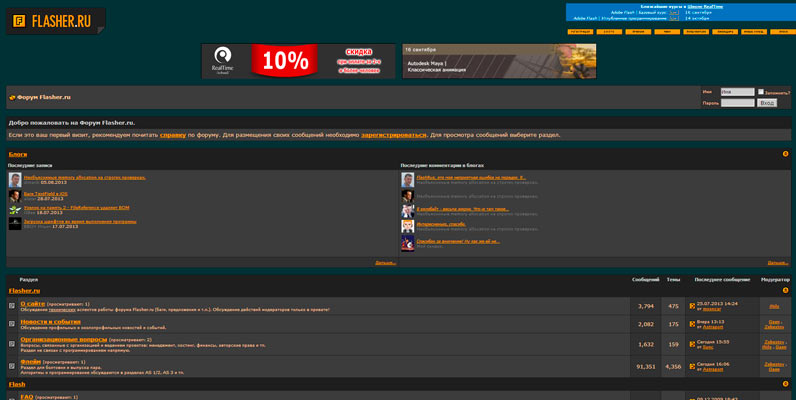Screen dimensions: 796x400
Task: Click sixth orange navigation button in header
Action: 725,31
